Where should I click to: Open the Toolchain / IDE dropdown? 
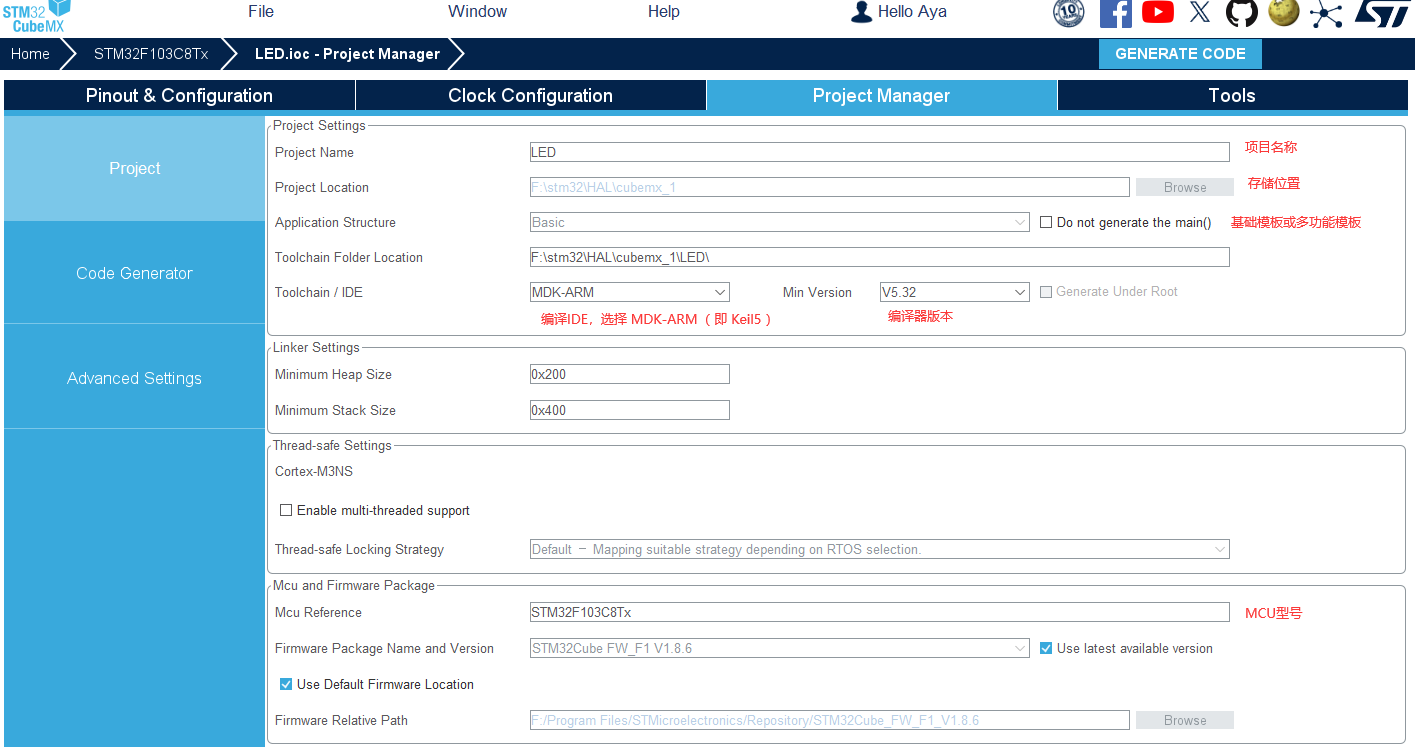coord(629,292)
